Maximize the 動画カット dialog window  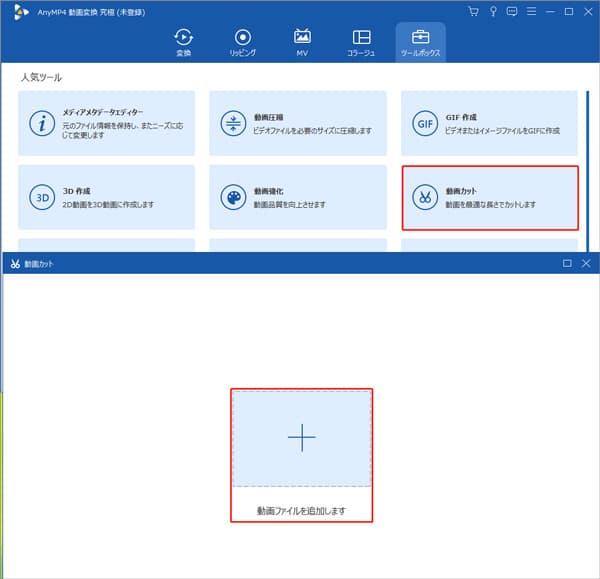pos(567,263)
